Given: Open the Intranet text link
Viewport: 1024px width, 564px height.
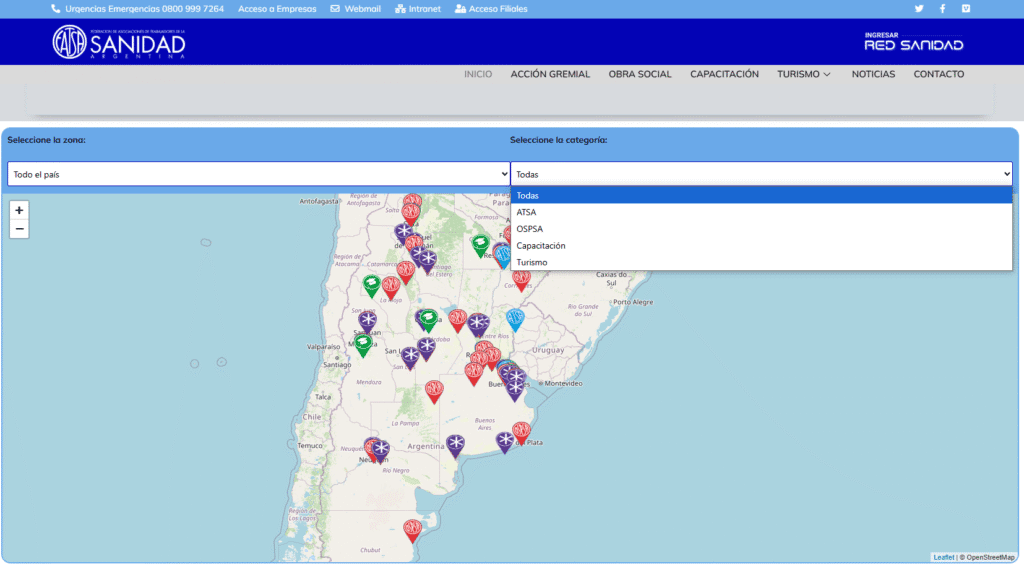Looking at the screenshot, I should pos(424,8).
